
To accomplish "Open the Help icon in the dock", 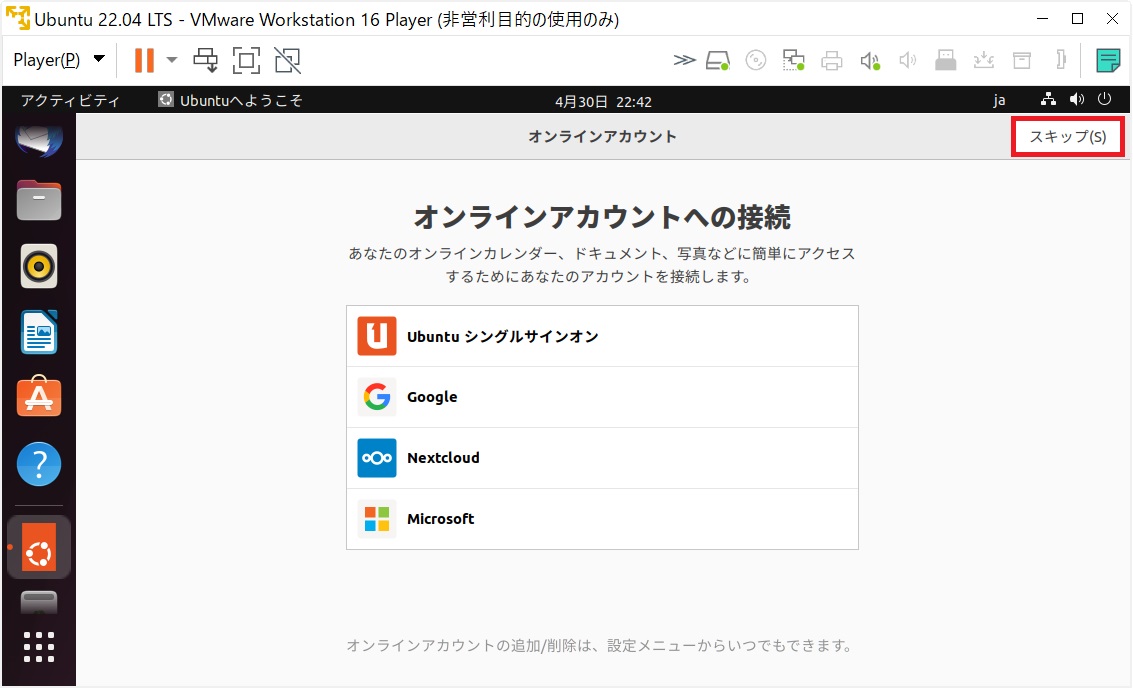I will [x=39, y=464].
